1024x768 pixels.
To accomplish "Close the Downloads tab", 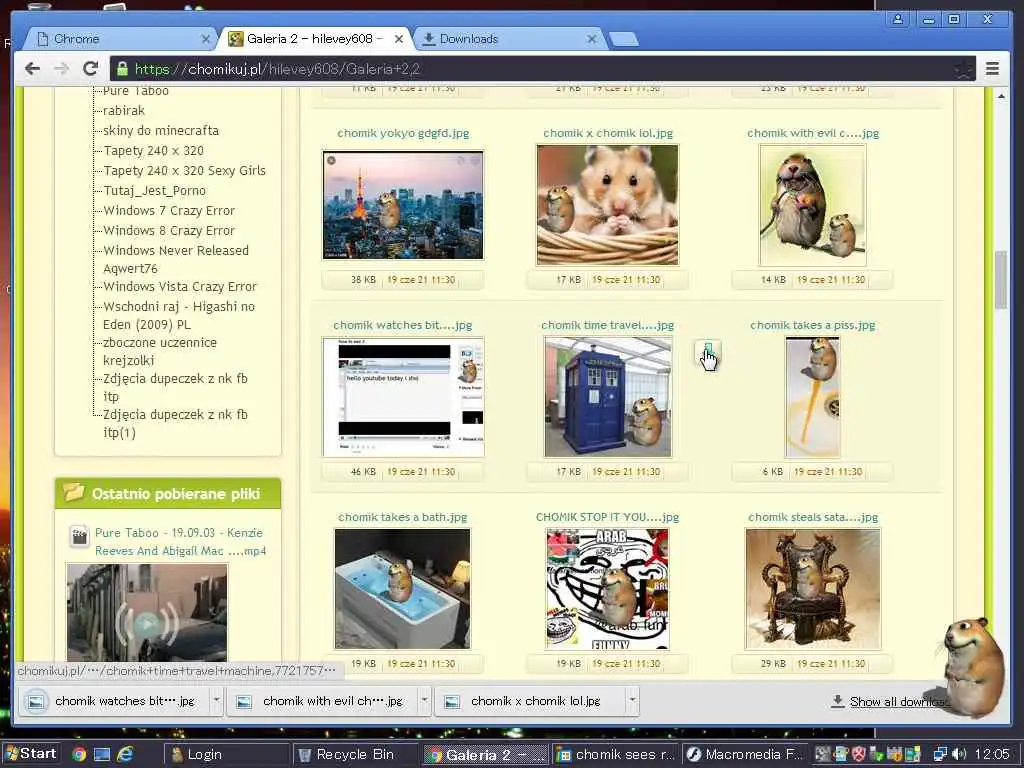I will click(592, 39).
